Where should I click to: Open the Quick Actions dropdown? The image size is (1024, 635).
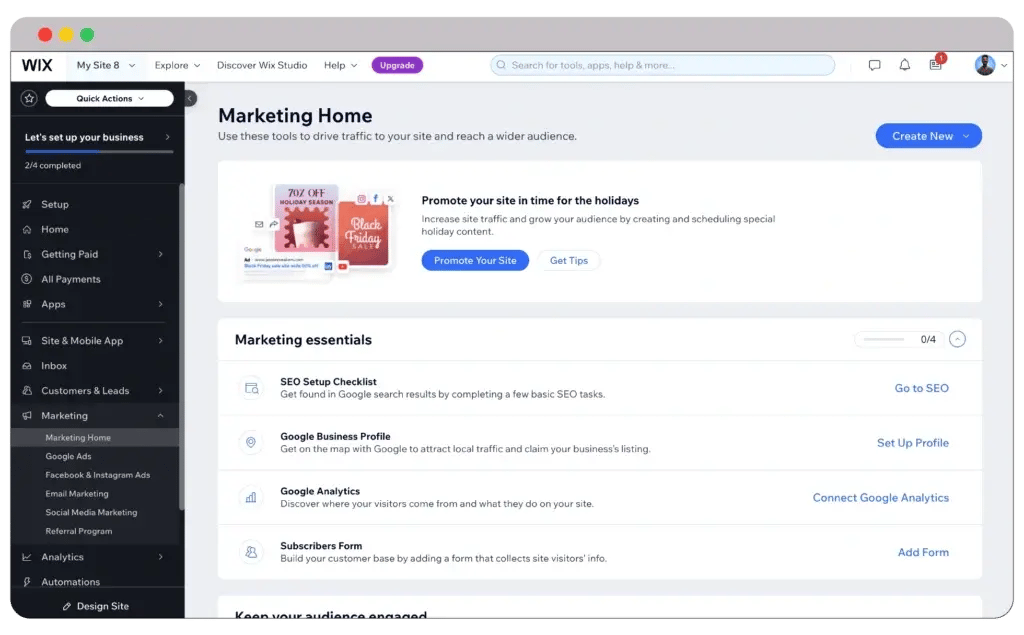tap(109, 98)
